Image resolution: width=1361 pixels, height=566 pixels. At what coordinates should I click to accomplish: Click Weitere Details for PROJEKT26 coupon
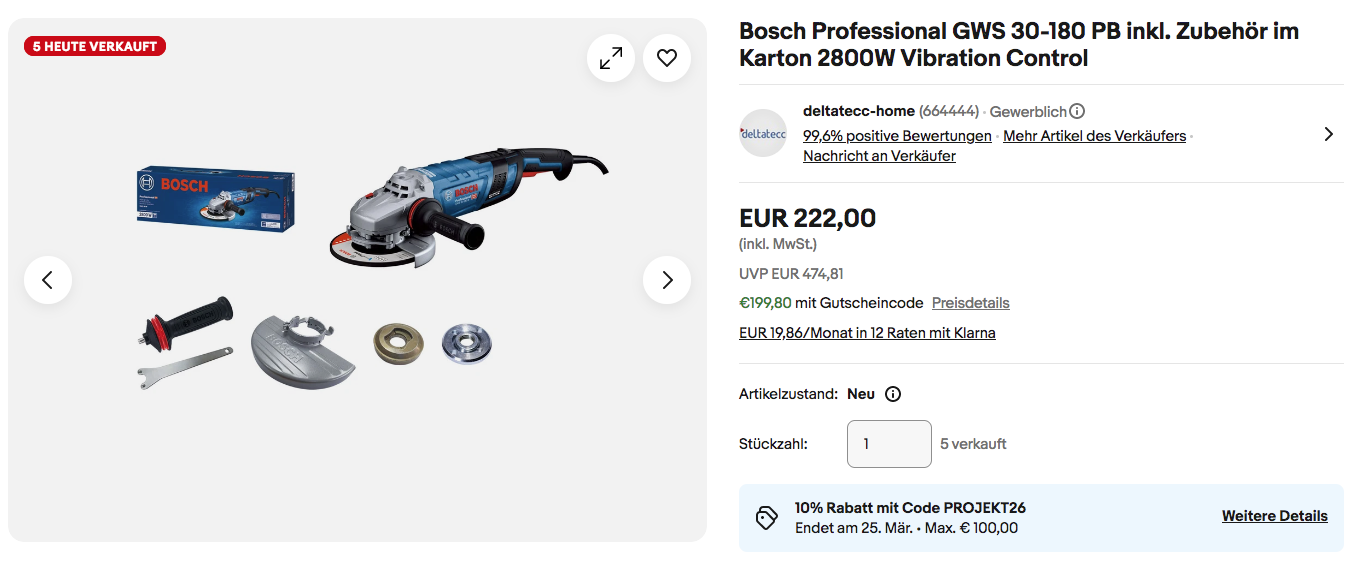[1274, 517]
